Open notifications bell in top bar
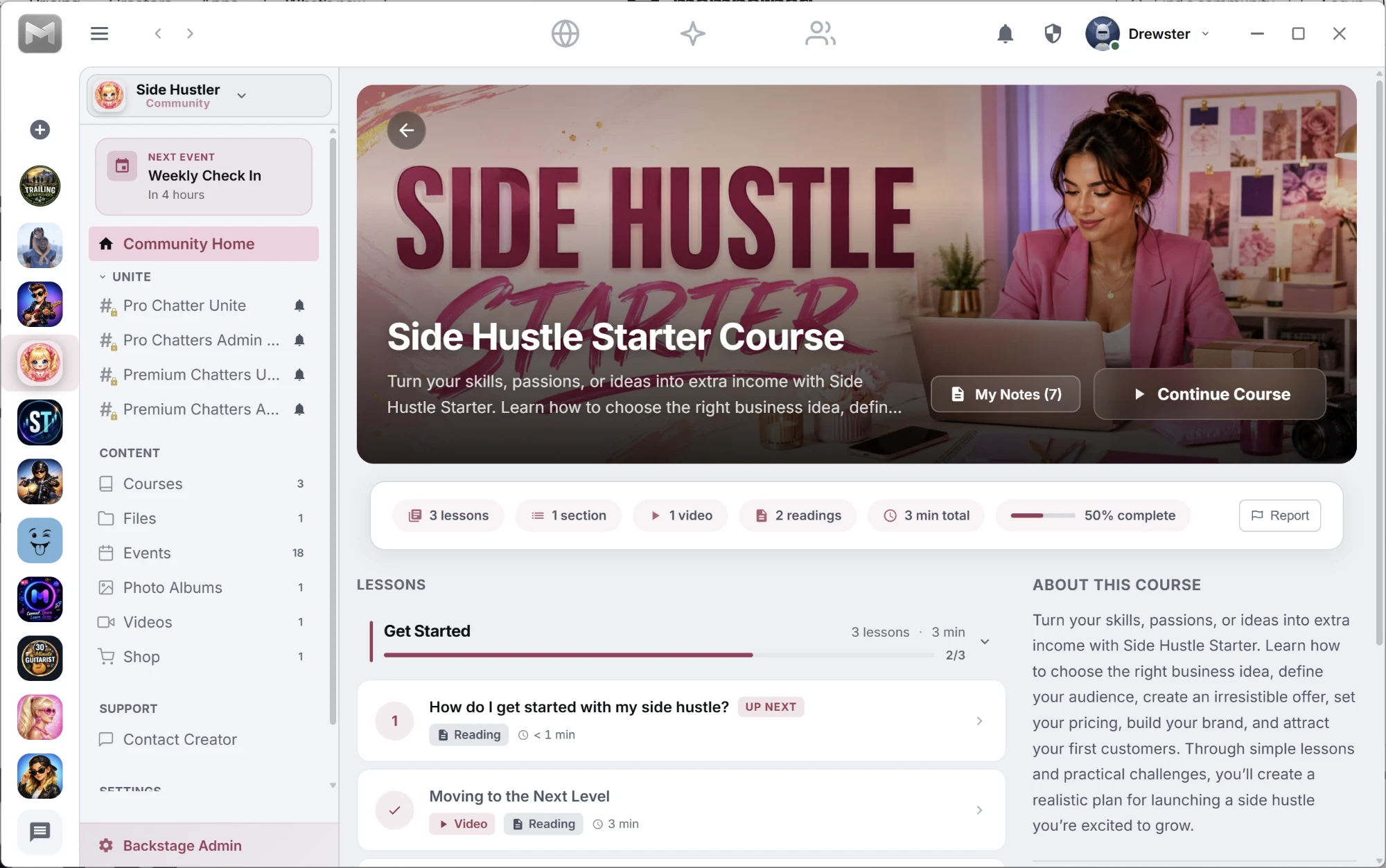The image size is (1386, 868). (x=1005, y=33)
